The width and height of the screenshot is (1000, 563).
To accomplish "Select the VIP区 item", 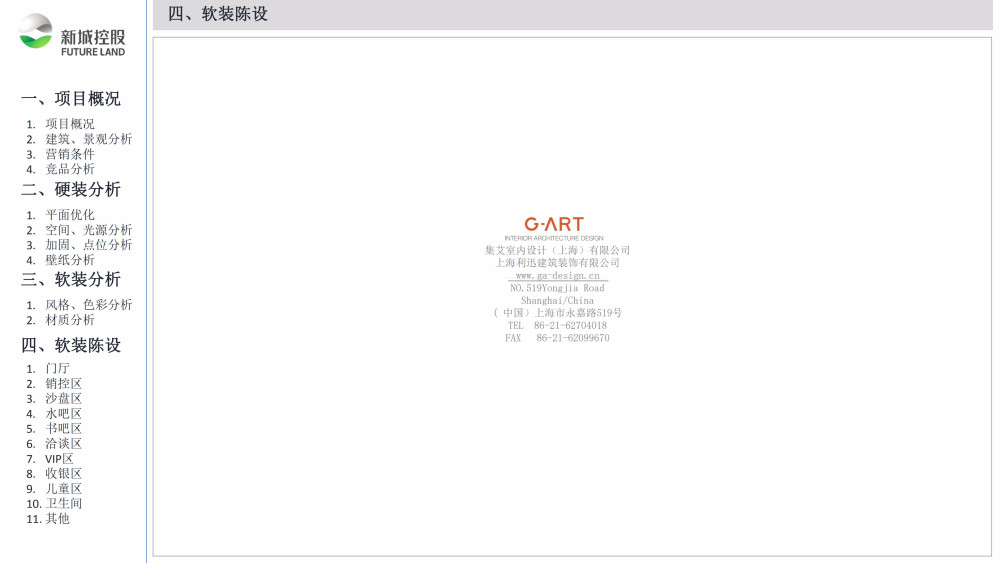I will 59,459.
